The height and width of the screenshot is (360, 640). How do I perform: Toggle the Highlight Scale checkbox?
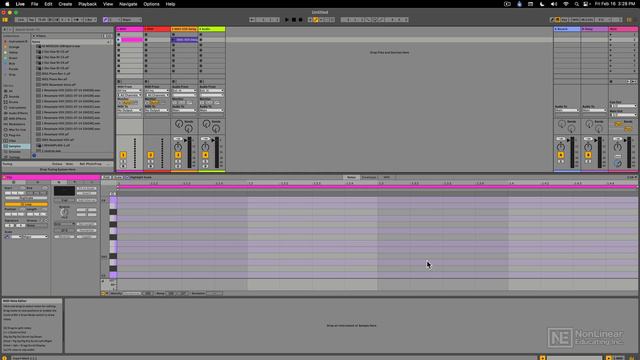(127, 177)
